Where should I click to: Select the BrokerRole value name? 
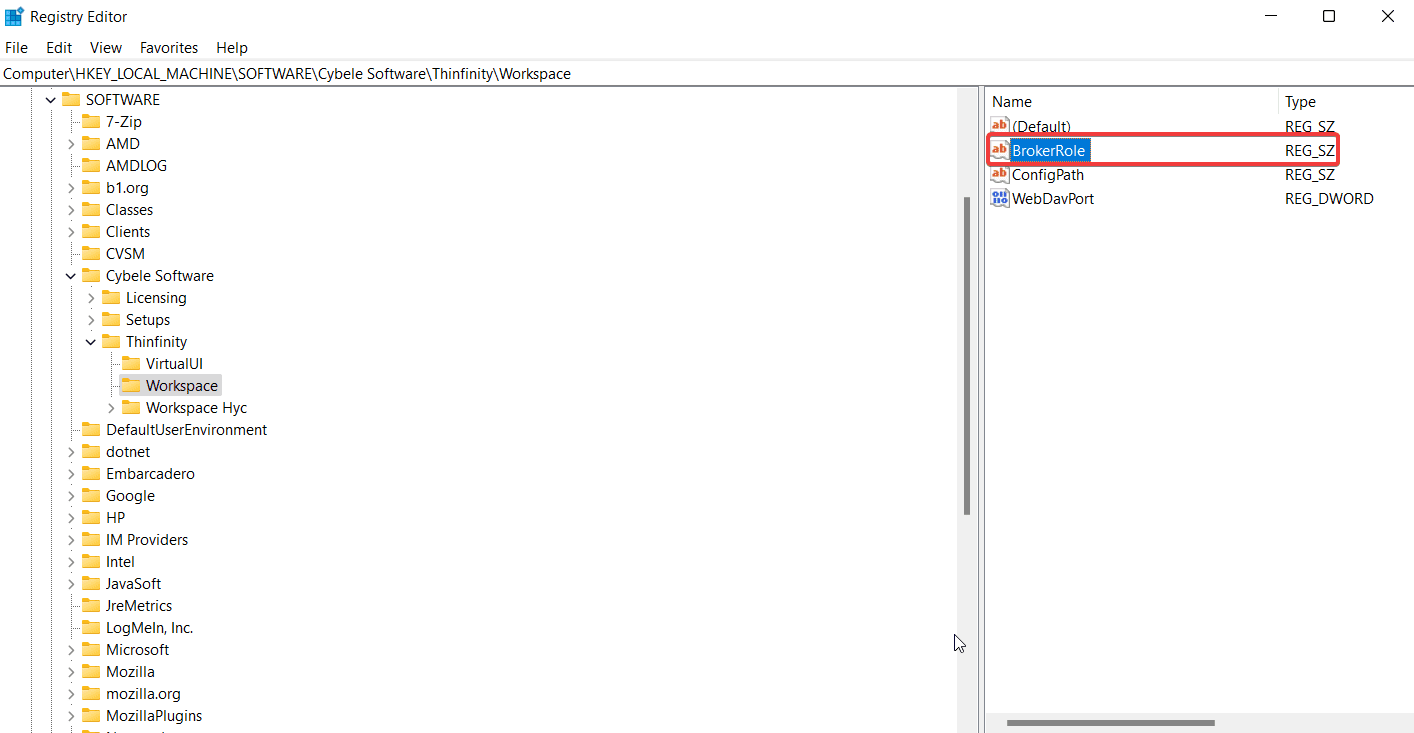pyautogui.click(x=1048, y=150)
